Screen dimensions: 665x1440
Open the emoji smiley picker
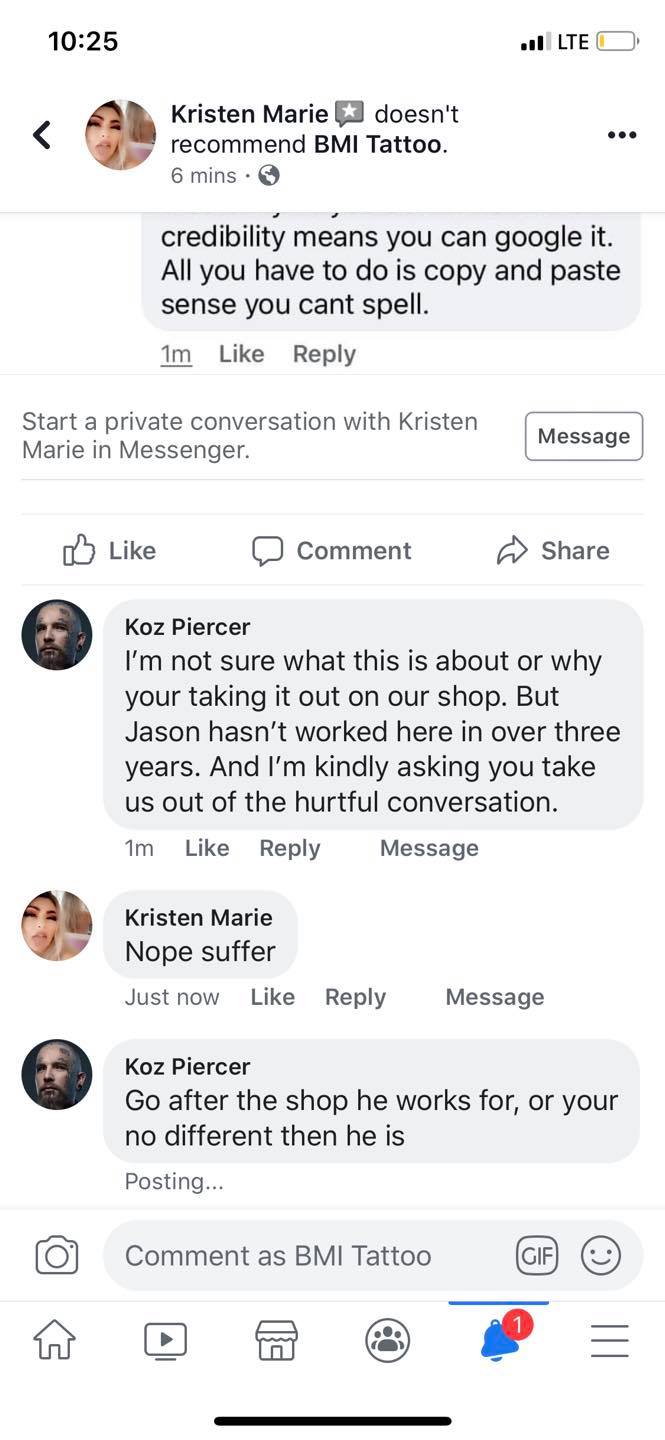tap(601, 1255)
